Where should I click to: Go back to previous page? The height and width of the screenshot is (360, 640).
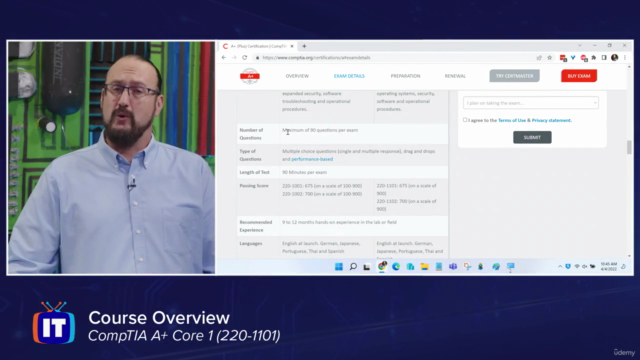224,58
